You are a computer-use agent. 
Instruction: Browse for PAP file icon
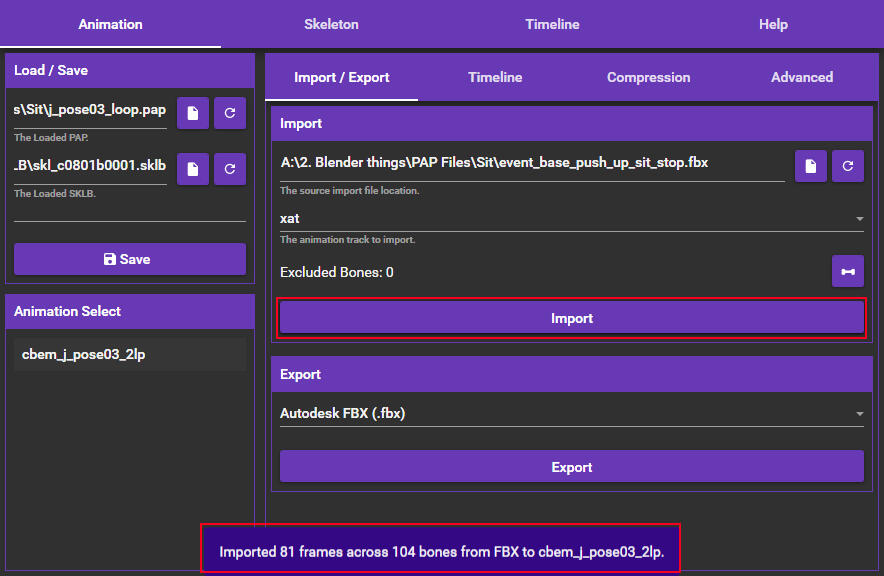coord(193,113)
